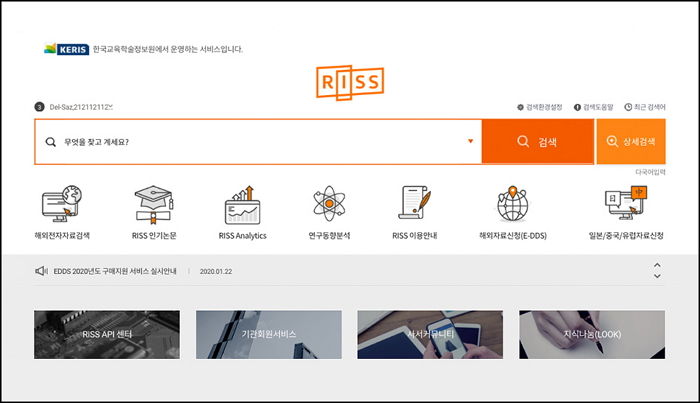Screen dimensions: 700x403
Task: Show the previous notice with up chevron
Action: point(657,265)
